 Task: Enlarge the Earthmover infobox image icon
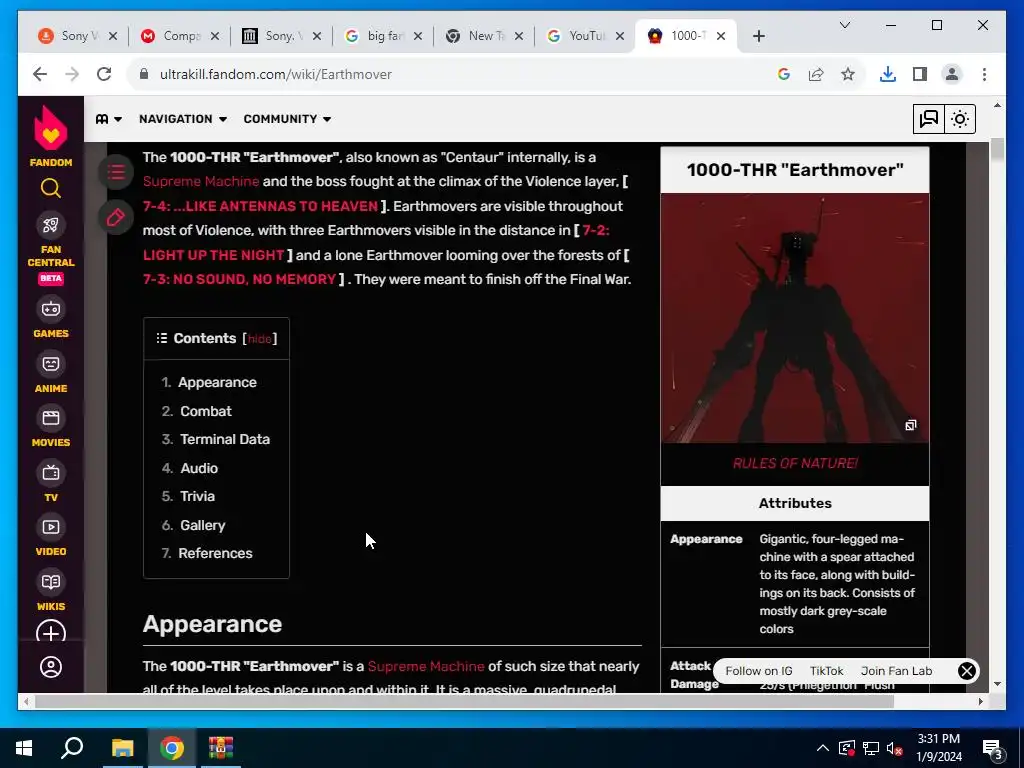pyautogui.click(x=911, y=425)
